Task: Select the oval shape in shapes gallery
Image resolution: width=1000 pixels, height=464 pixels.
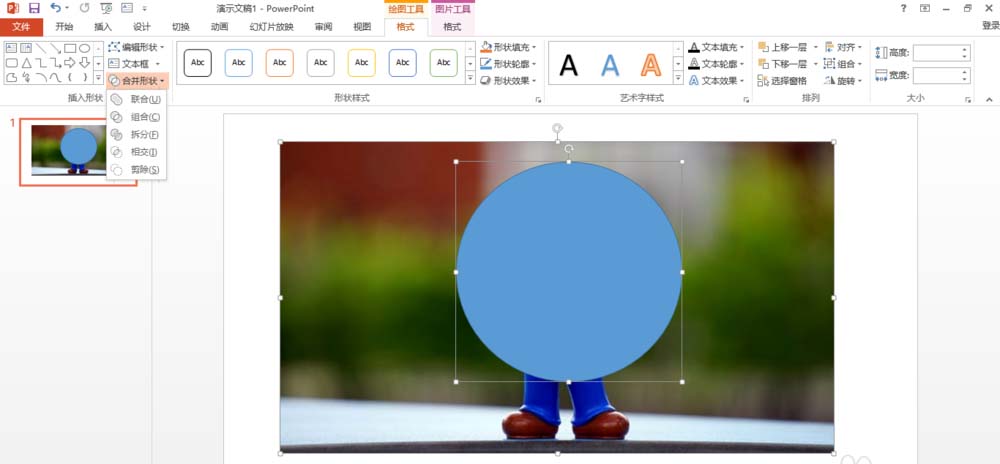Action: (84, 48)
